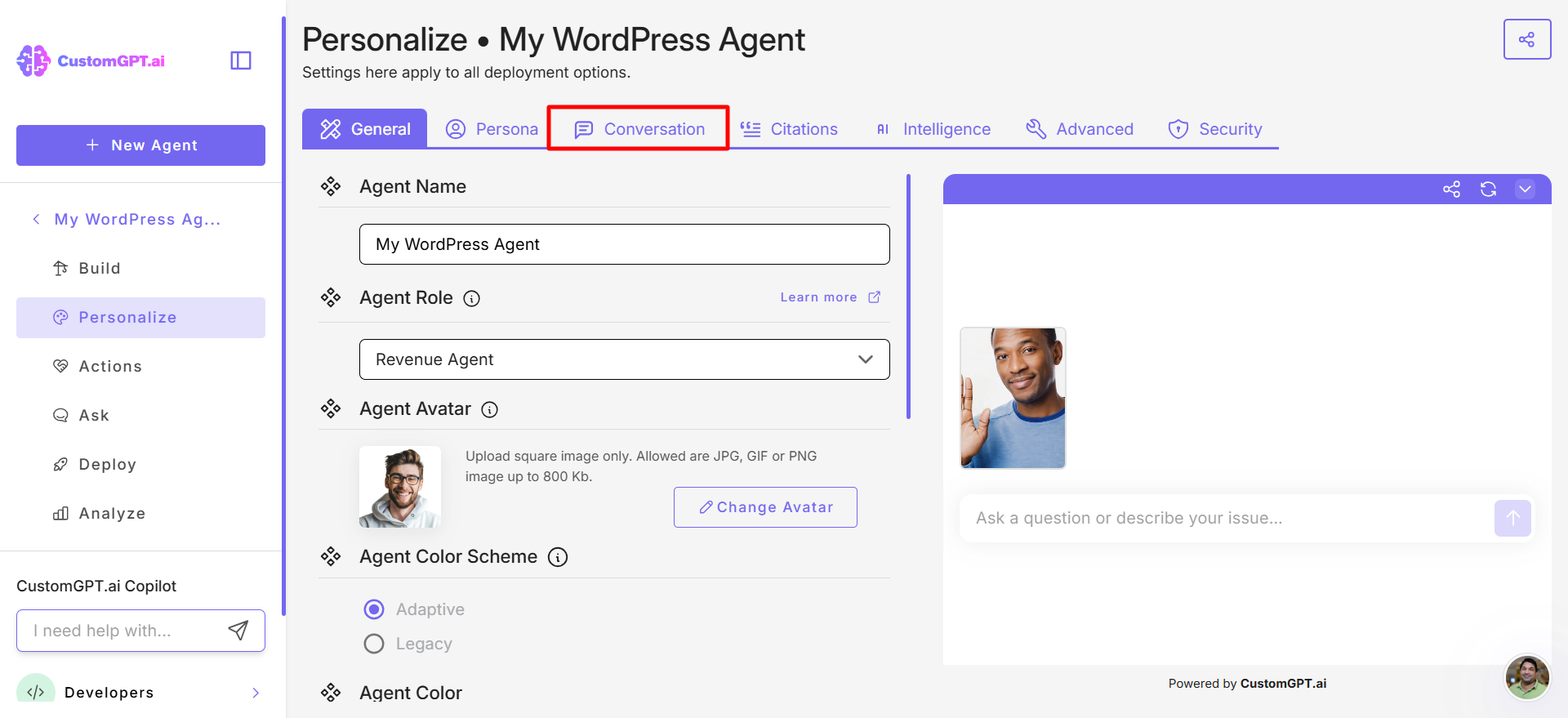Open Deploy in the sidebar
Viewport: 1568px width, 718px height.
[x=140, y=464]
